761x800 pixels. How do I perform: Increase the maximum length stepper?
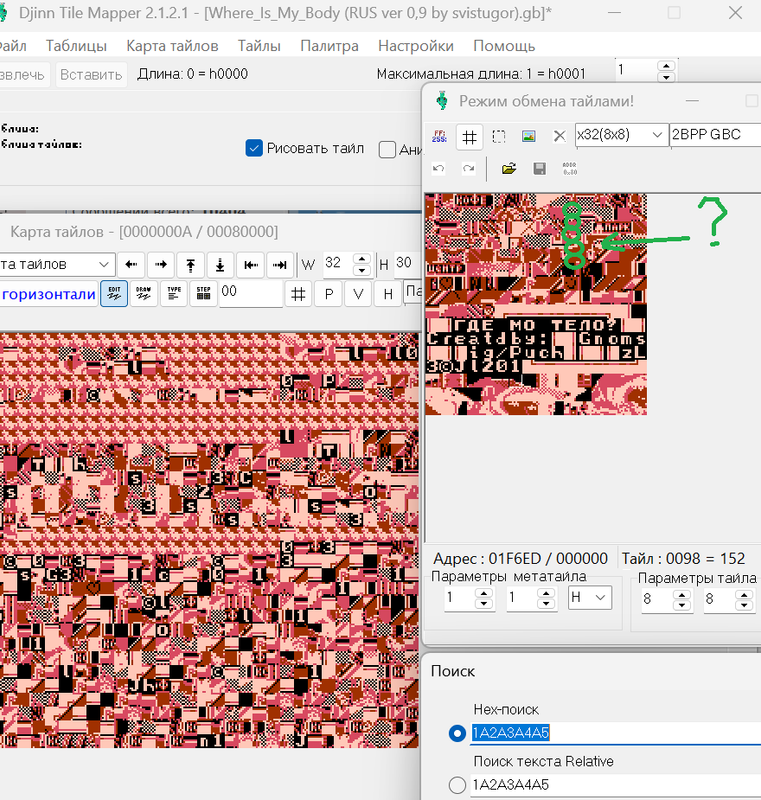(666, 66)
